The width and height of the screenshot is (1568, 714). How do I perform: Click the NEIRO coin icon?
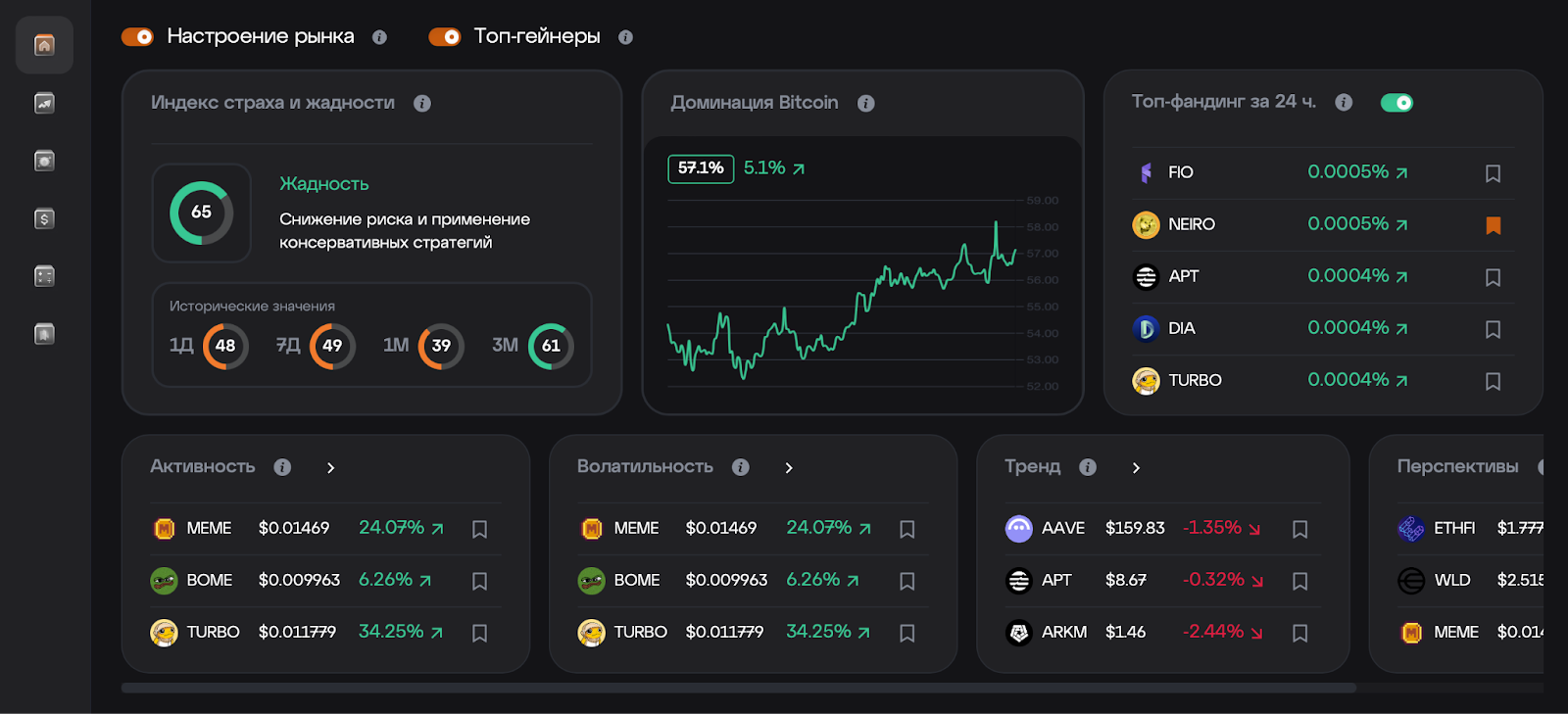click(x=1146, y=224)
